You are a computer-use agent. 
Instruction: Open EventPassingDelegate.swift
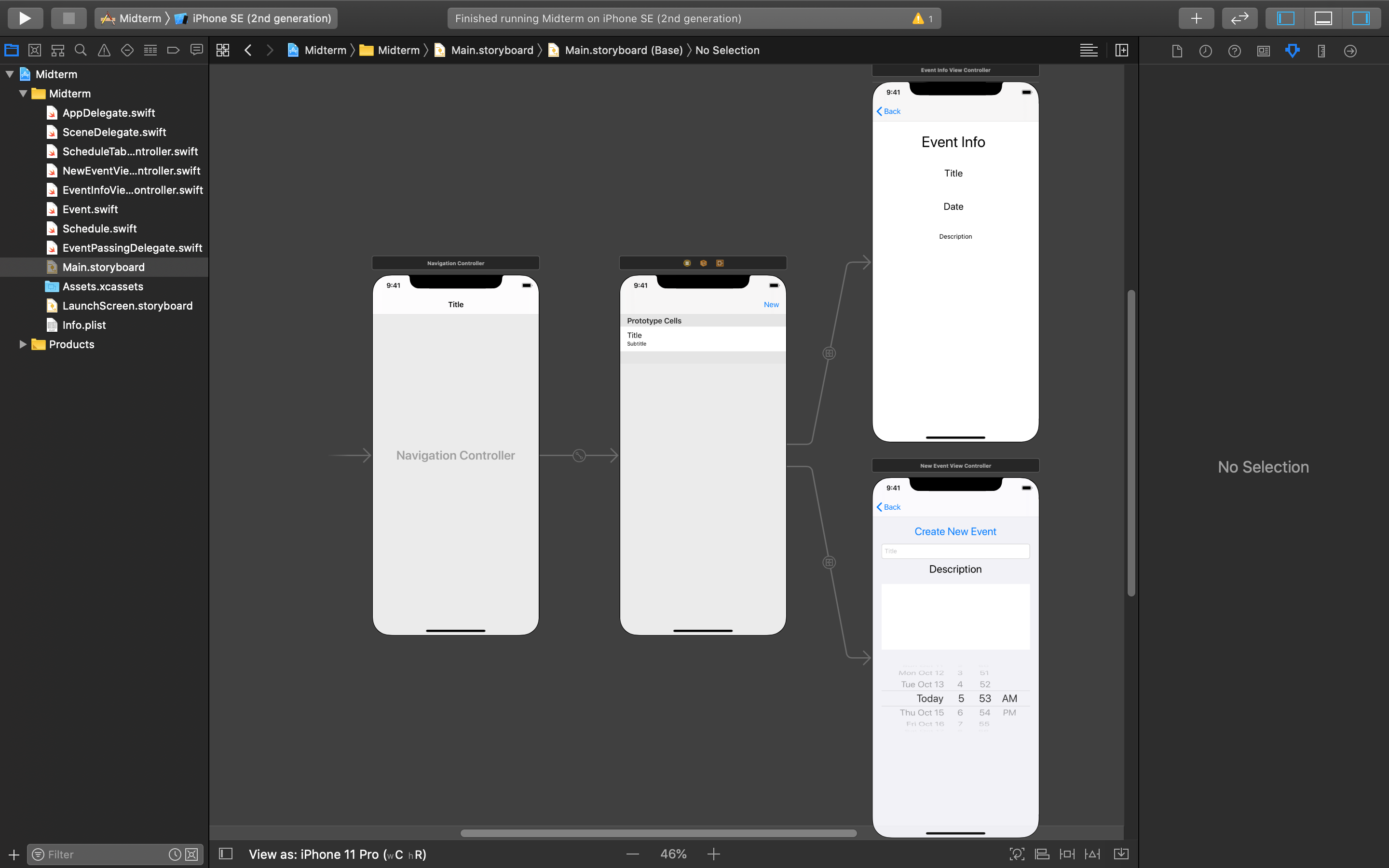(x=132, y=248)
